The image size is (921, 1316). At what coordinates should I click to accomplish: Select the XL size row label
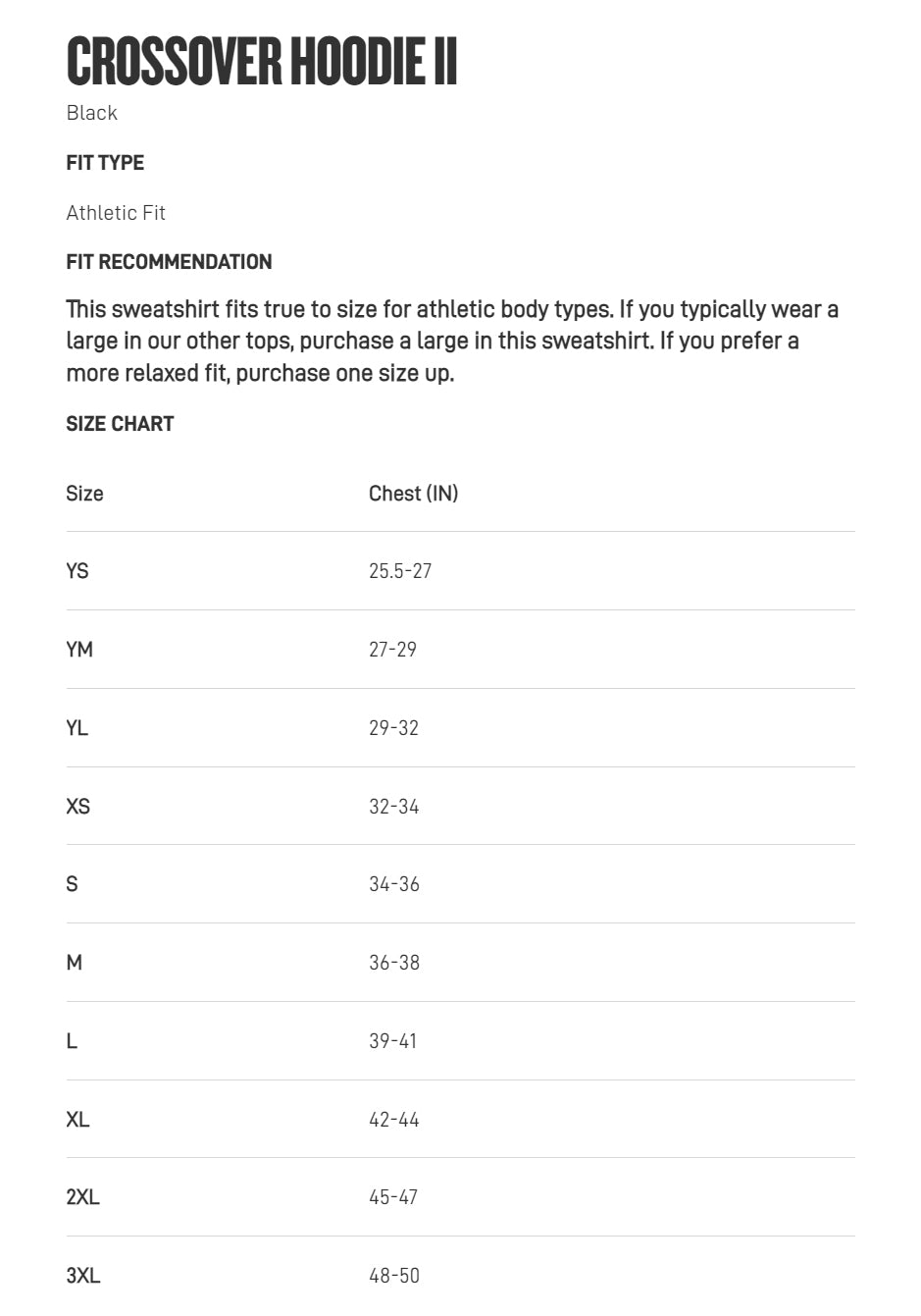[x=77, y=1120]
